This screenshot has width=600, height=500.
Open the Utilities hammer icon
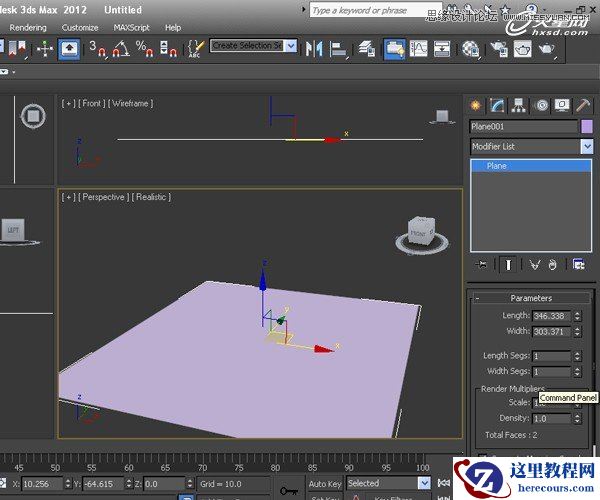(584, 105)
